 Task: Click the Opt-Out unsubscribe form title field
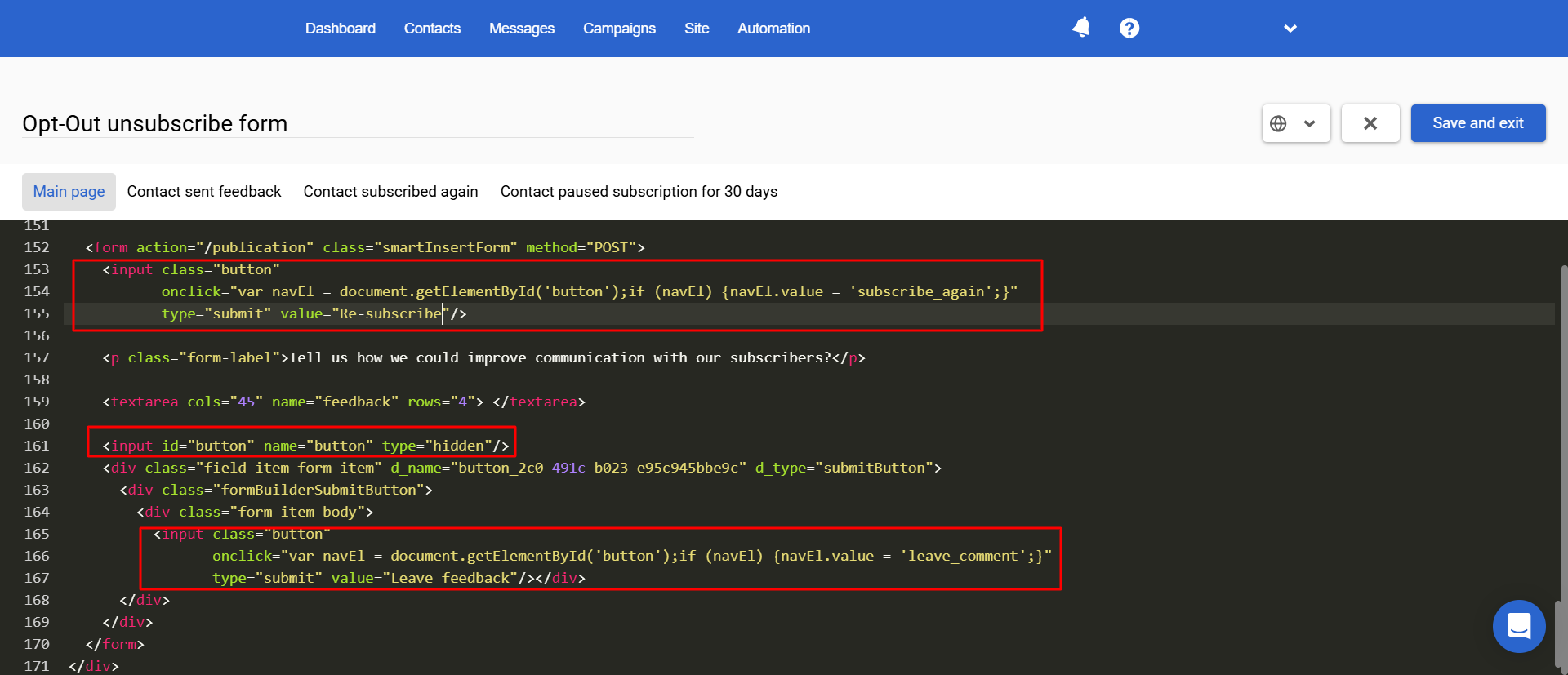pyautogui.click(x=358, y=123)
